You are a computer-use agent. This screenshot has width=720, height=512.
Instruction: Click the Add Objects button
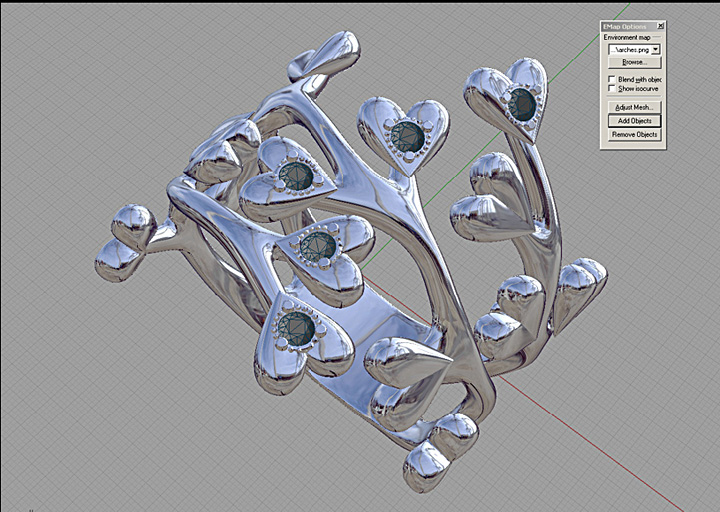pos(634,121)
